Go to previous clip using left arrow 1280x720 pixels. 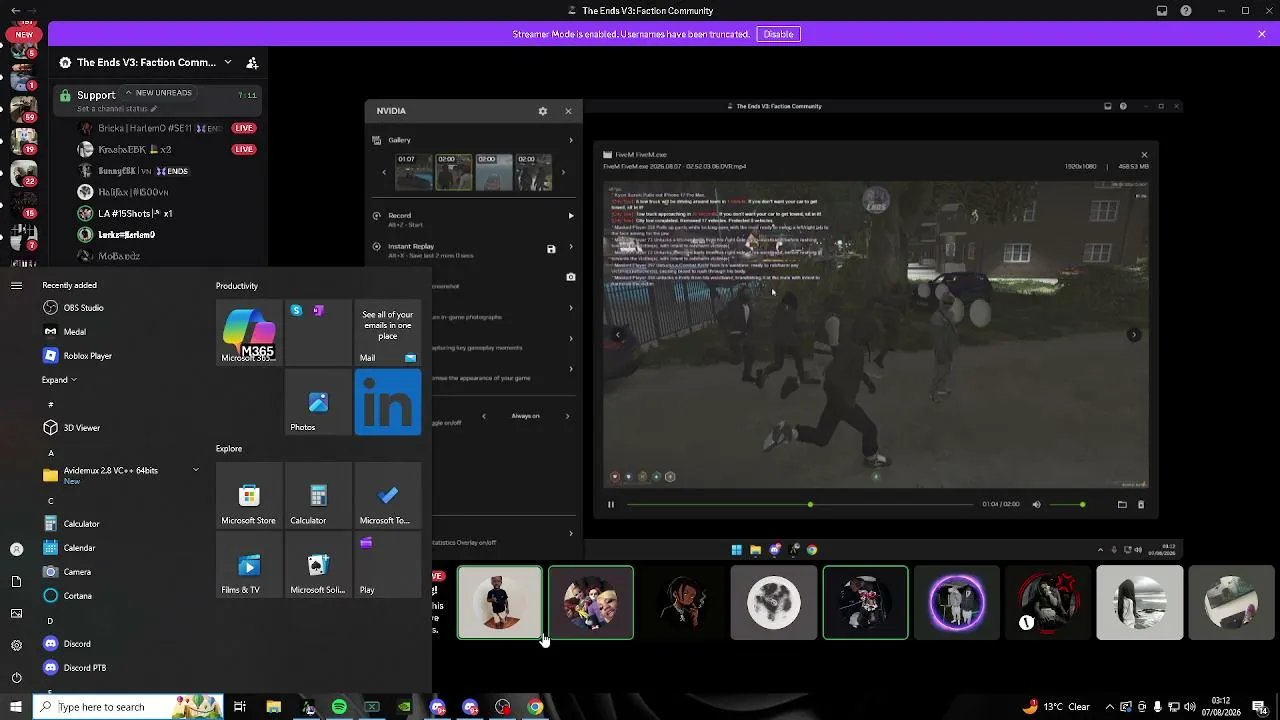(617, 335)
